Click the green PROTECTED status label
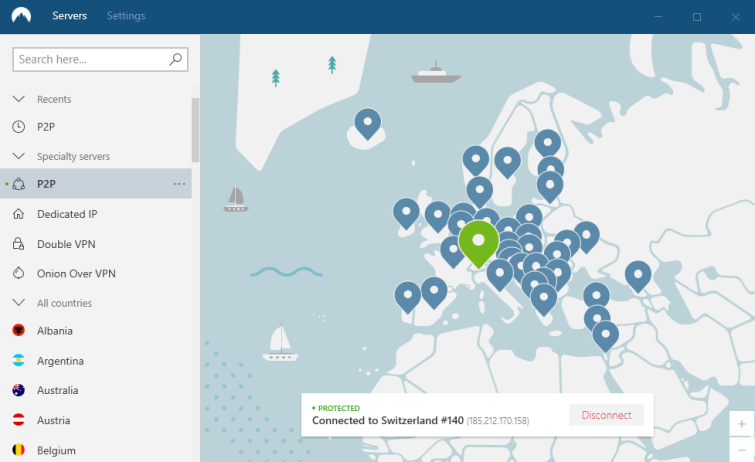 click(338, 408)
